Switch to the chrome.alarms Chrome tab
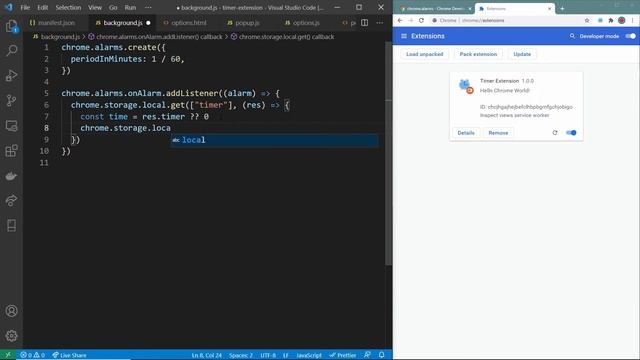This screenshot has height=360, width=640. pos(435,9)
